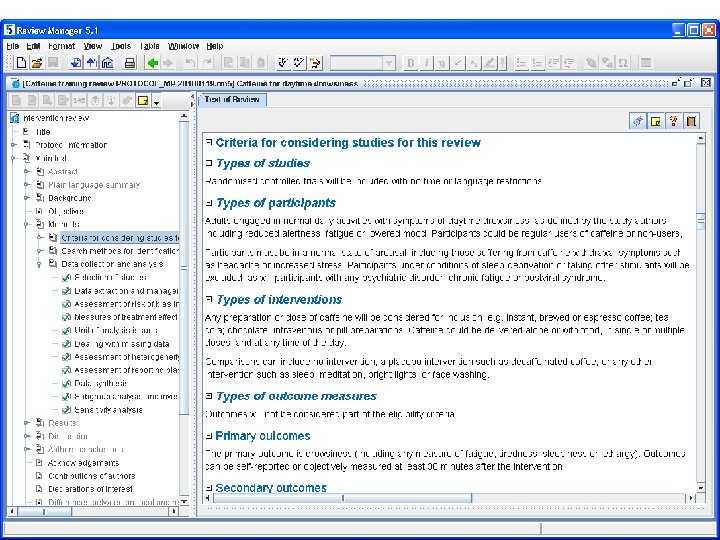Click the Secondary outcomes heading text
Screen dimensions: 720x540
271,488
